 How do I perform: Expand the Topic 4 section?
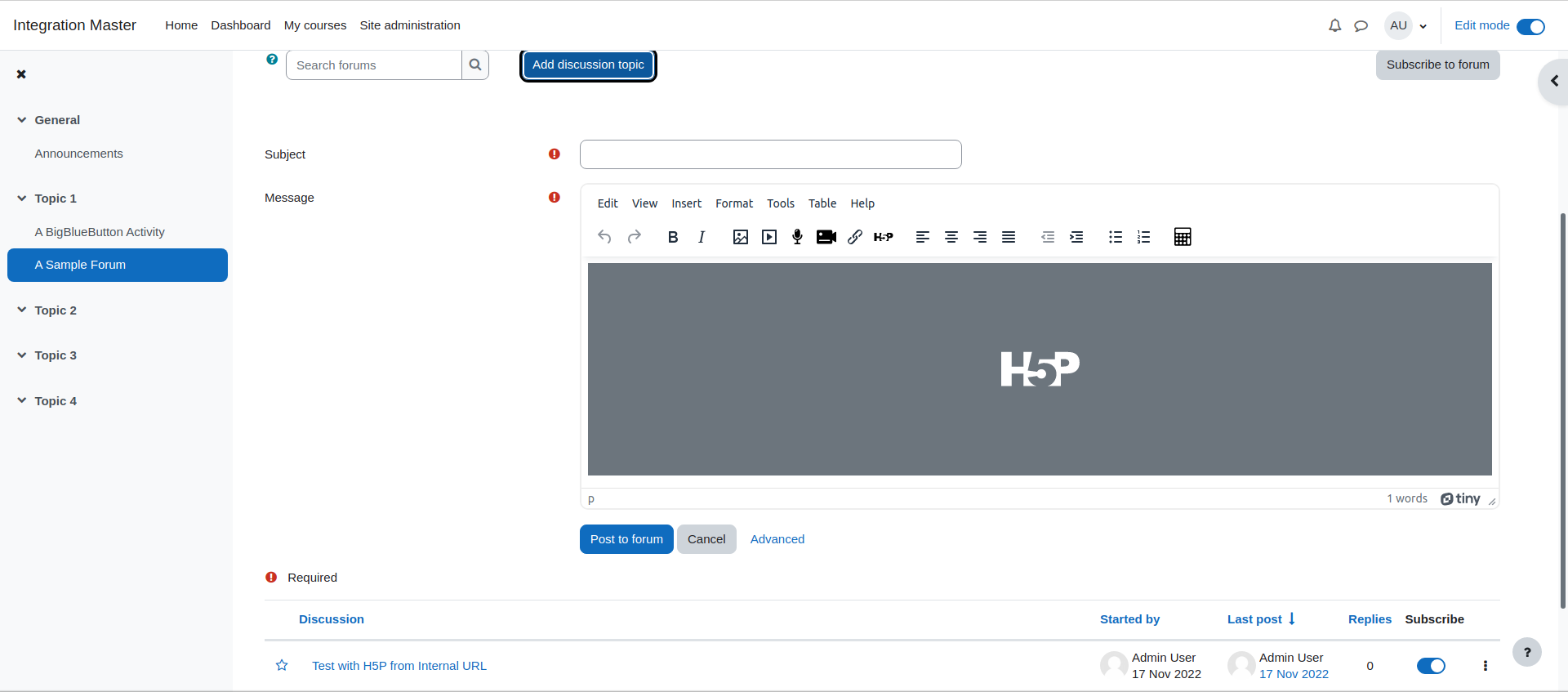22,401
